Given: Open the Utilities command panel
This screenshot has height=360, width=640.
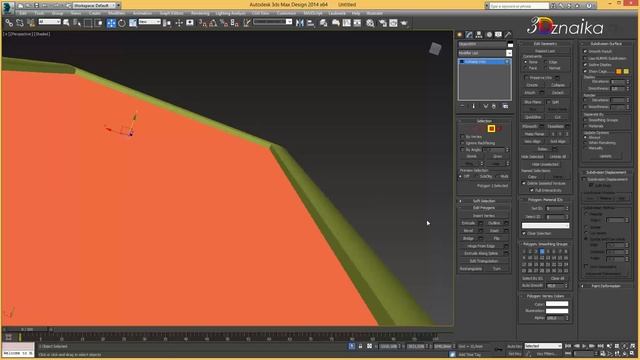Looking at the screenshot, I should 508,35.
